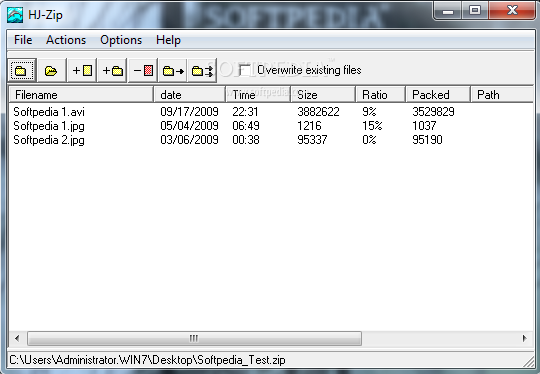
Task: Click date 03/06/2009 cell
Action: [189, 140]
